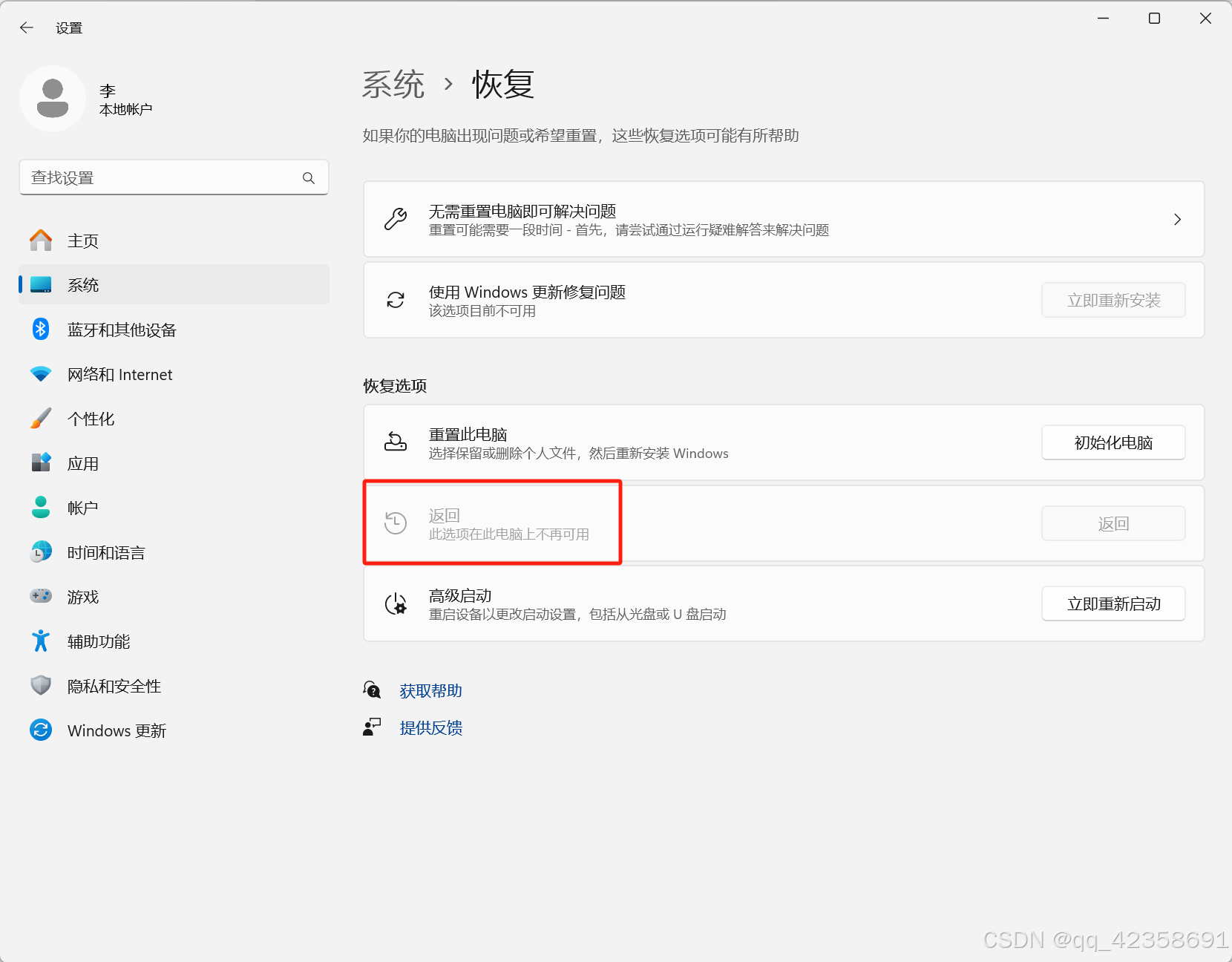This screenshot has height=962, width=1232.
Task: Click the Time and language globe icon
Action: click(41, 552)
